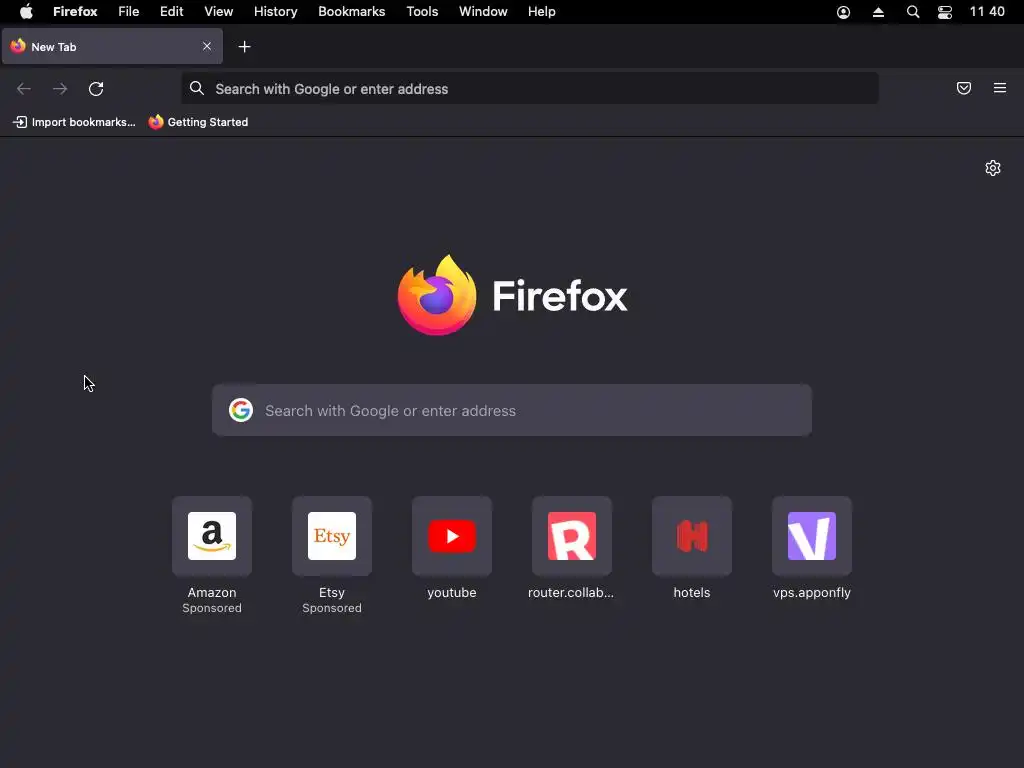
Task: Click Import bookmarks in bookmarks toolbar
Action: click(74, 122)
